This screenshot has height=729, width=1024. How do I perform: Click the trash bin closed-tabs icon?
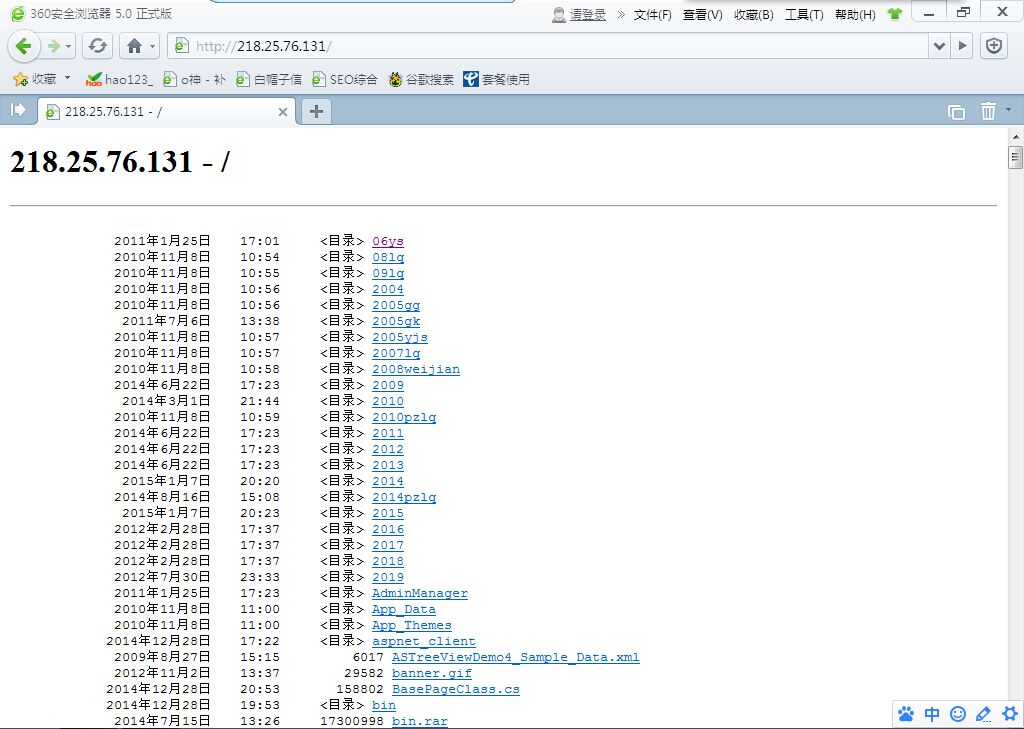point(988,112)
